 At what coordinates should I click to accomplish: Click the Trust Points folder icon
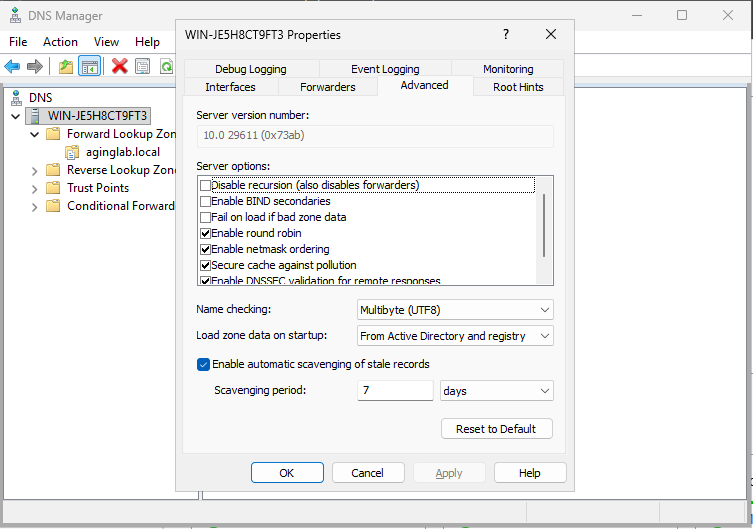point(53,188)
